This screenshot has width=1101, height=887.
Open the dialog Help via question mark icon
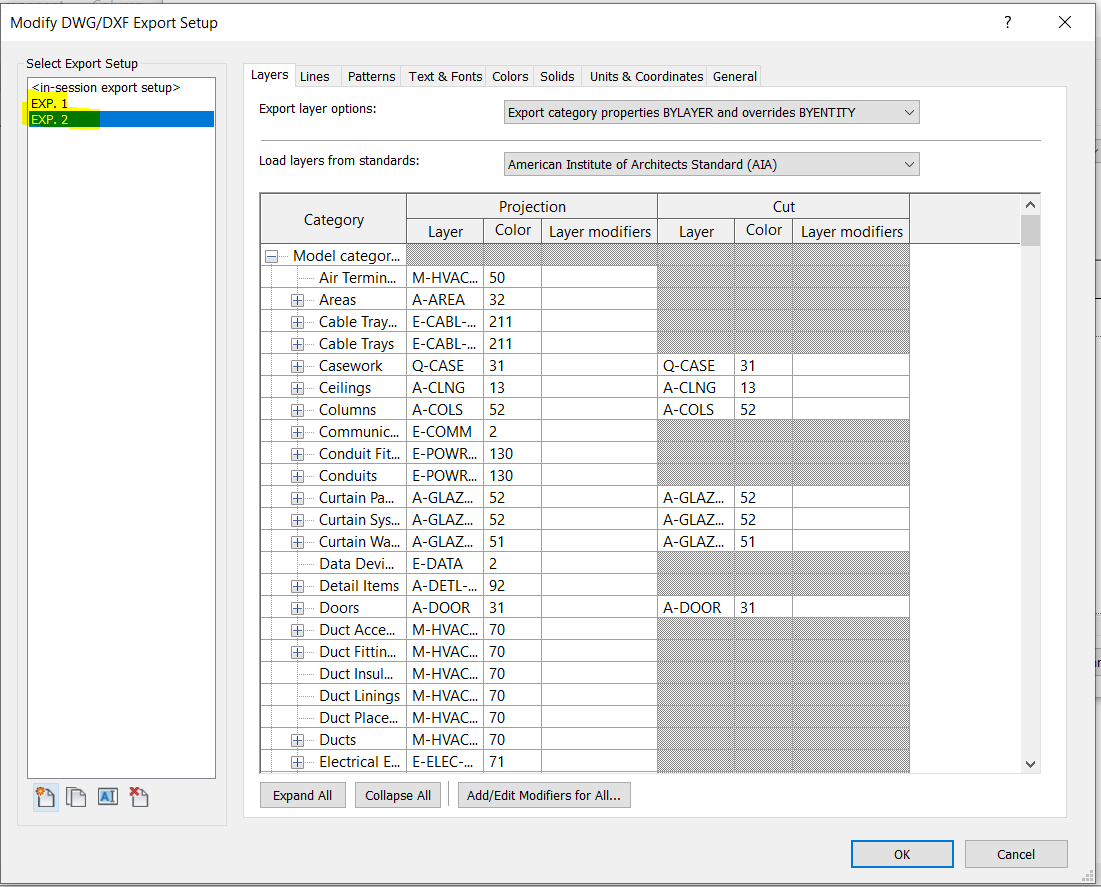[1007, 22]
